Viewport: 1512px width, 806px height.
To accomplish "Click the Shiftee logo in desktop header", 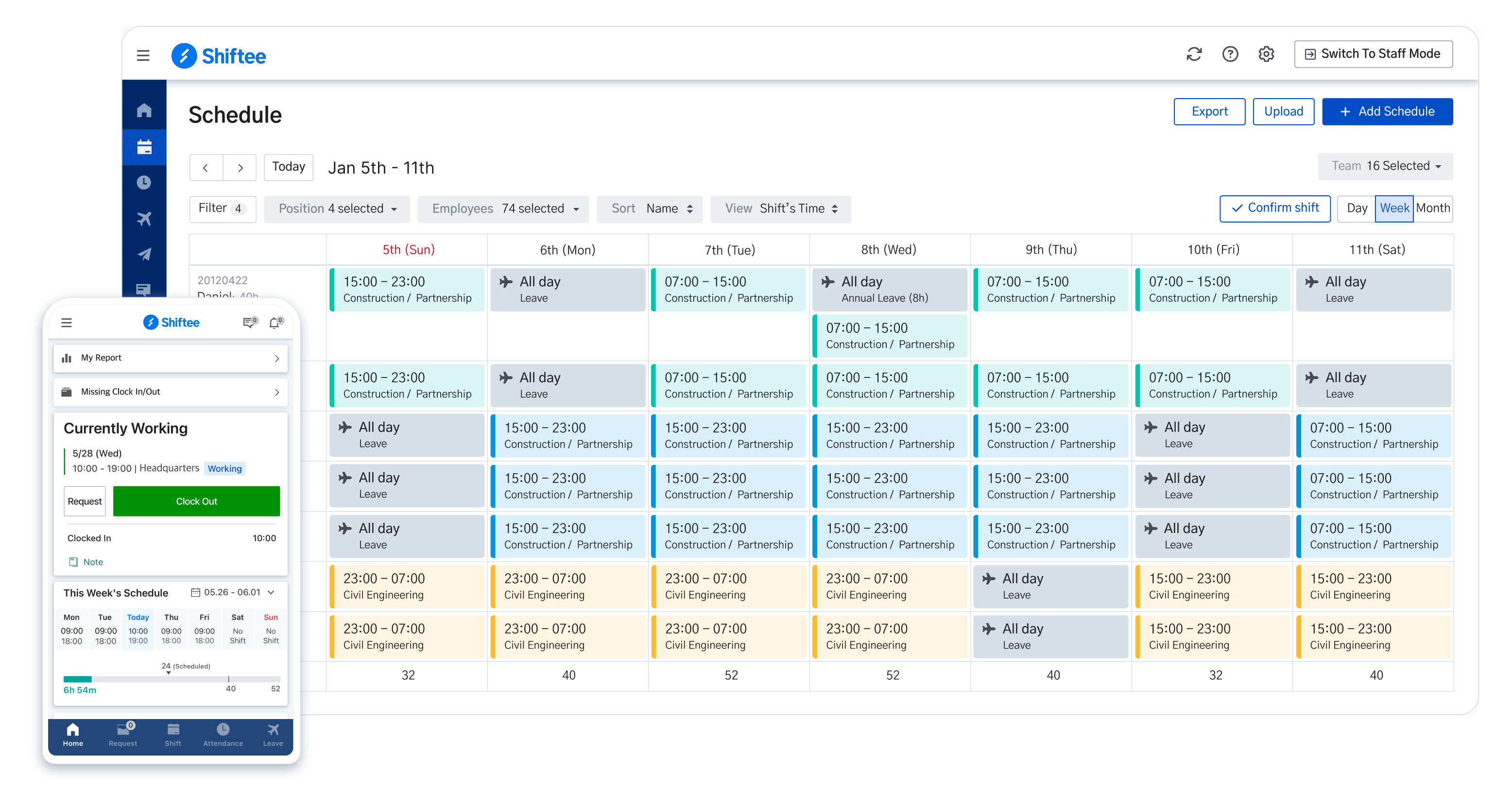I will [218, 56].
